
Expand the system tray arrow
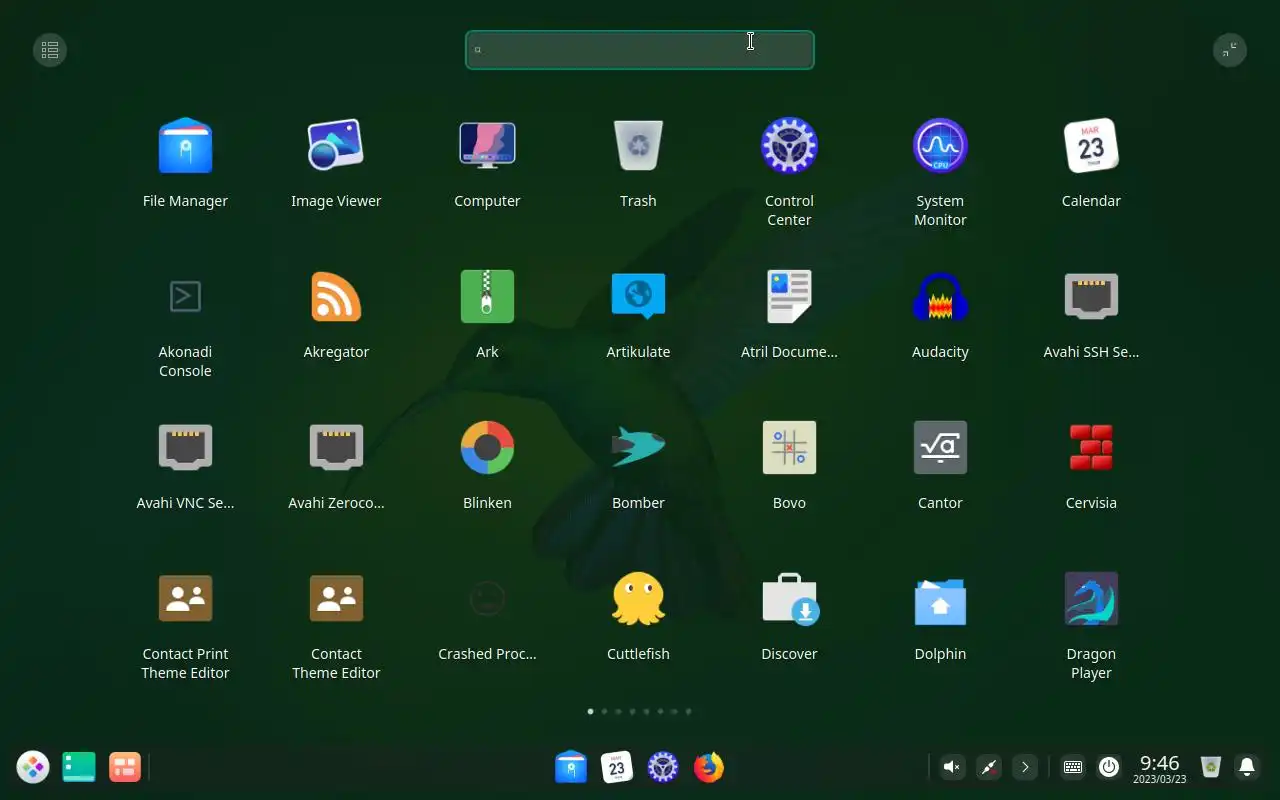1025,767
